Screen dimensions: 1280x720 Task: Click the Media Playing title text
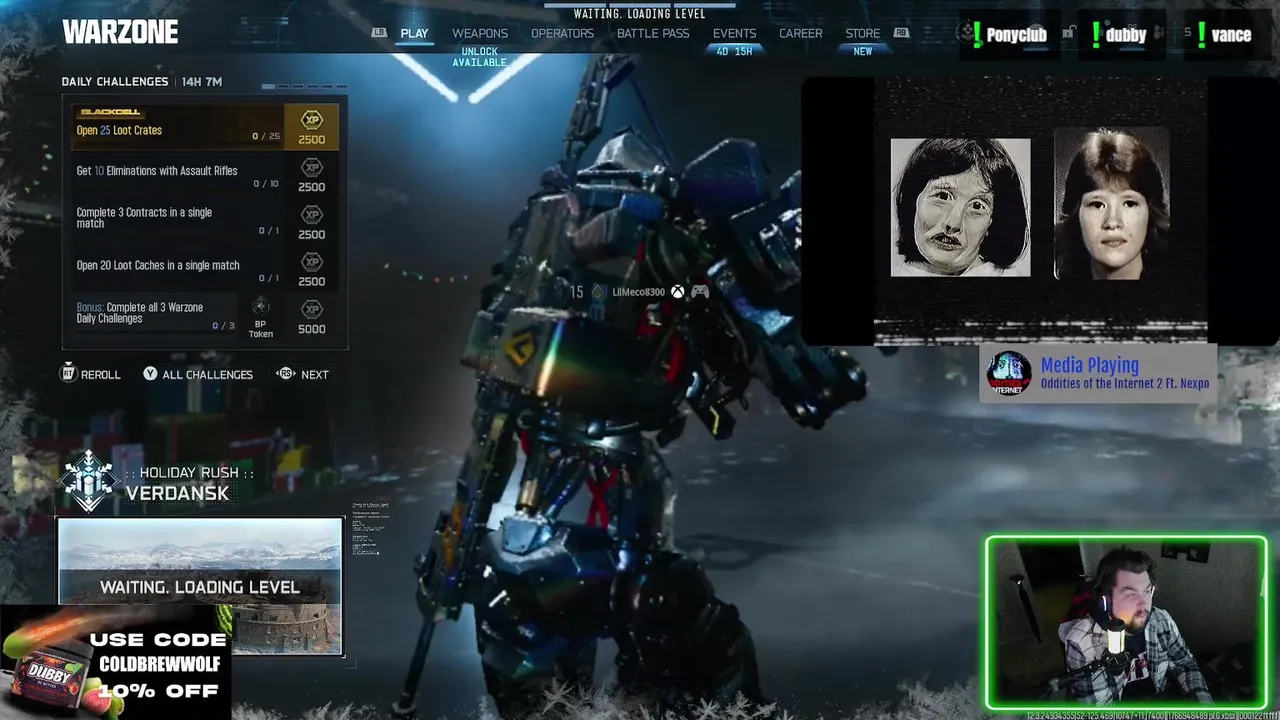pyautogui.click(x=1090, y=365)
